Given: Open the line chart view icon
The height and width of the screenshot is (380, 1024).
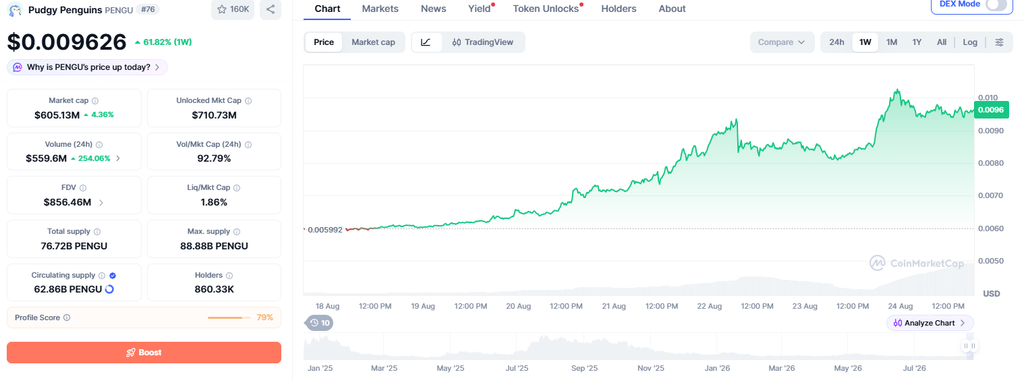Looking at the screenshot, I should pyautogui.click(x=426, y=42).
